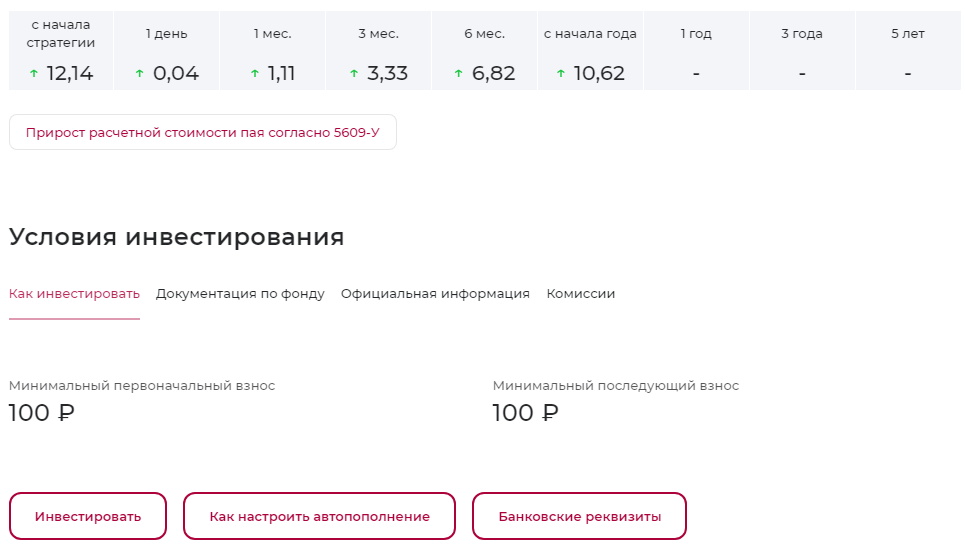
Task: Click the green arrow next to 6,82
Action: pos(458,73)
